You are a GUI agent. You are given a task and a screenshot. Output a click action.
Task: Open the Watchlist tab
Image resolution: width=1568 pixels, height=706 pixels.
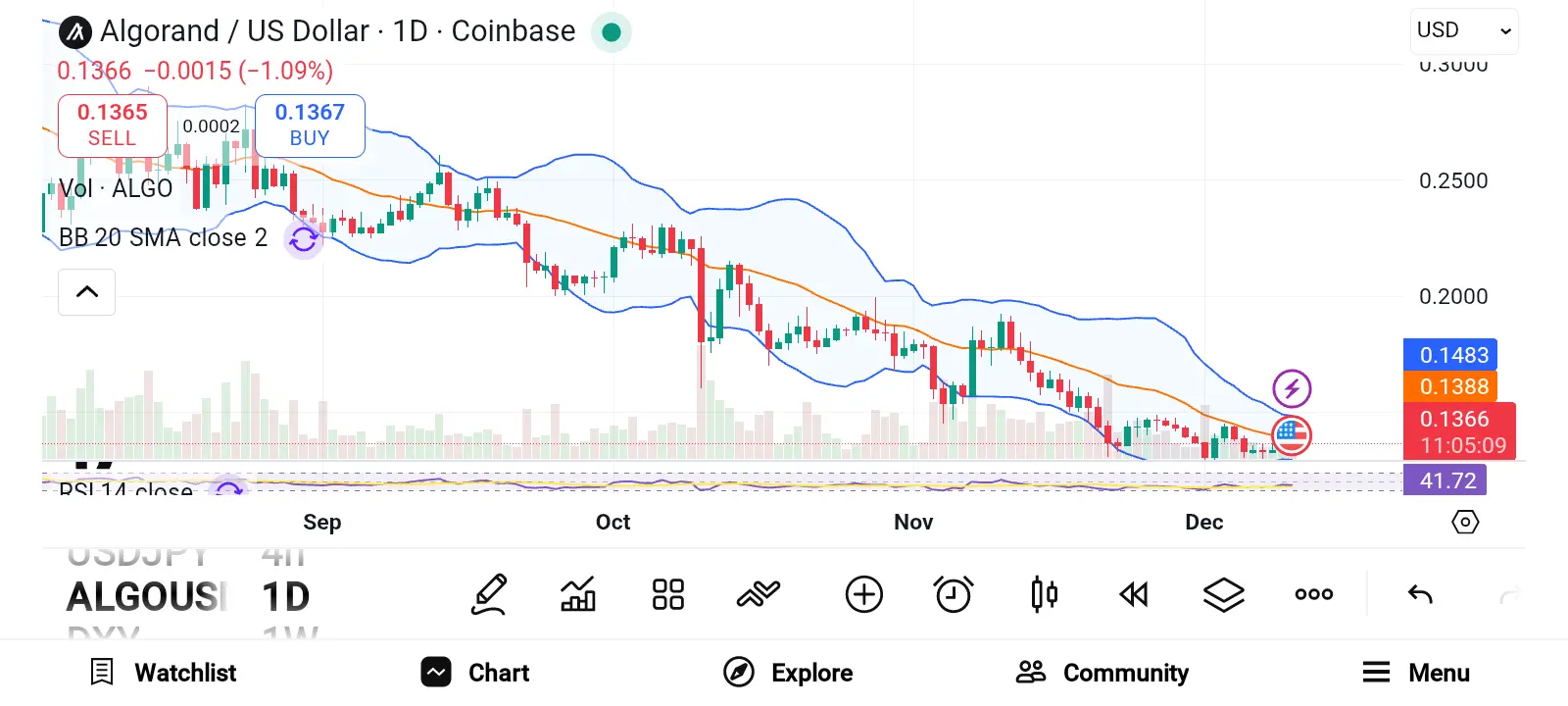(x=164, y=673)
